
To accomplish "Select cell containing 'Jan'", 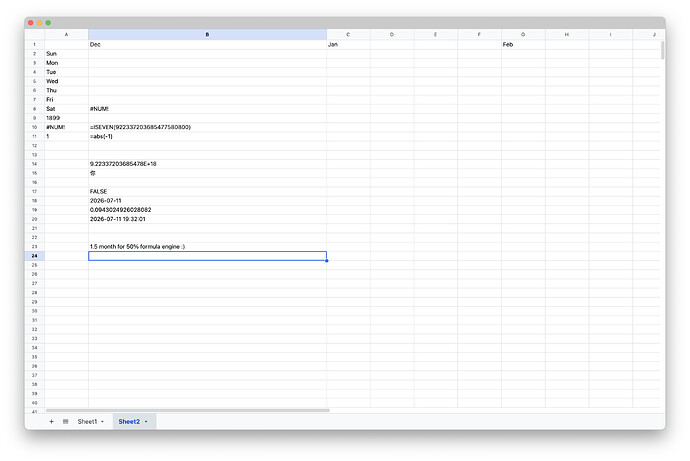I will [348, 44].
